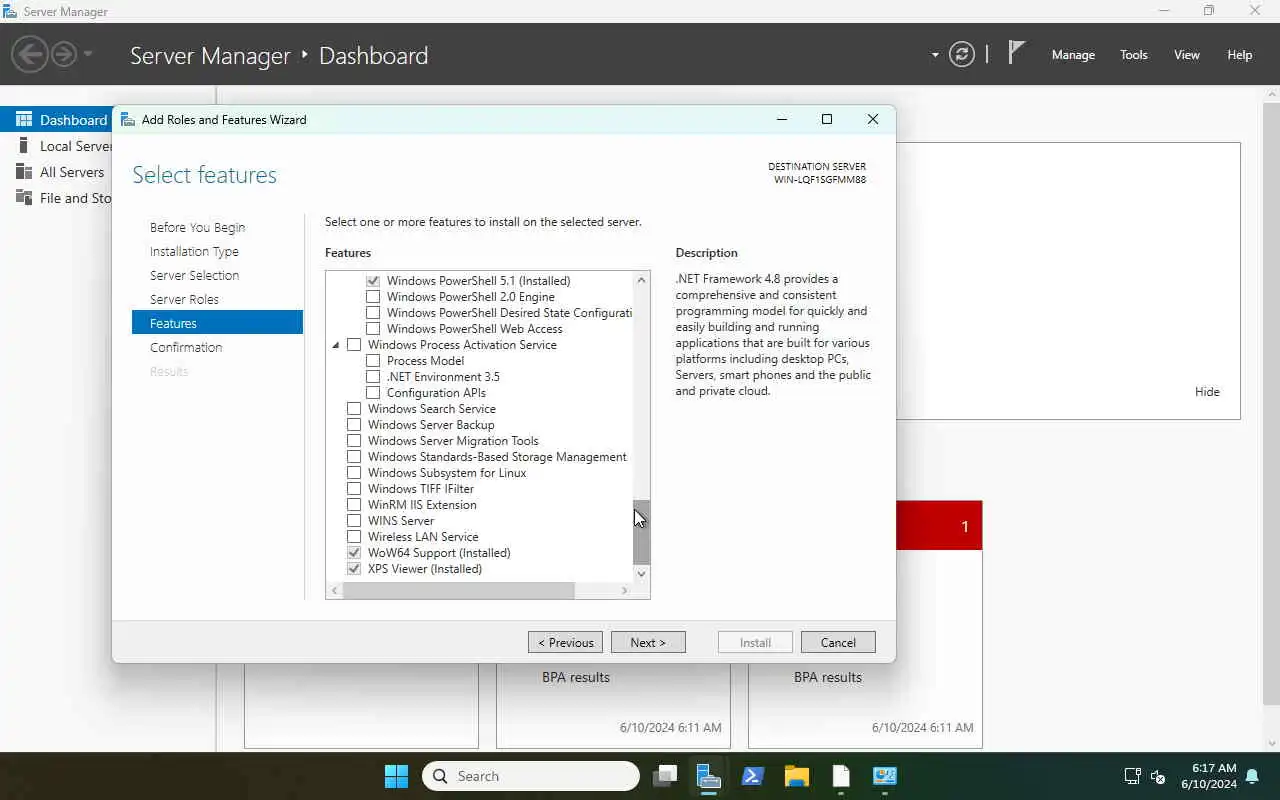Image resolution: width=1280 pixels, height=800 pixels.
Task: Open navigation history dropdown beside forward arrow
Action: click(88, 54)
